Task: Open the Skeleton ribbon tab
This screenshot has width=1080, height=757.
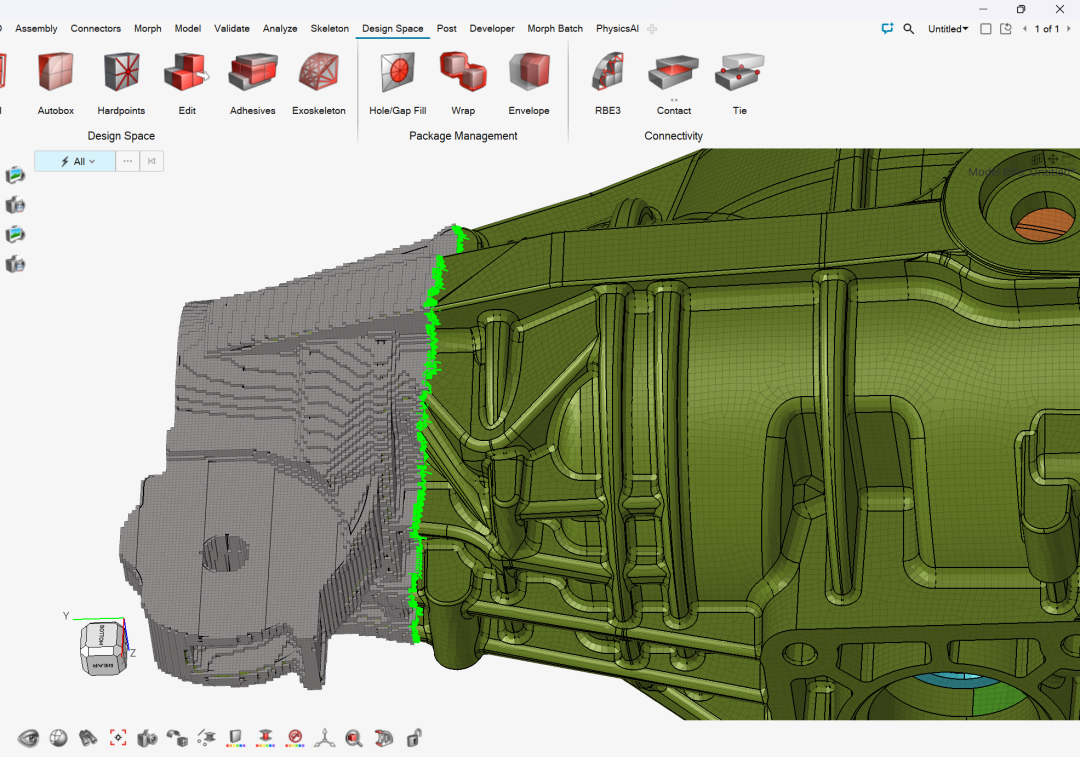Action: coord(329,28)
